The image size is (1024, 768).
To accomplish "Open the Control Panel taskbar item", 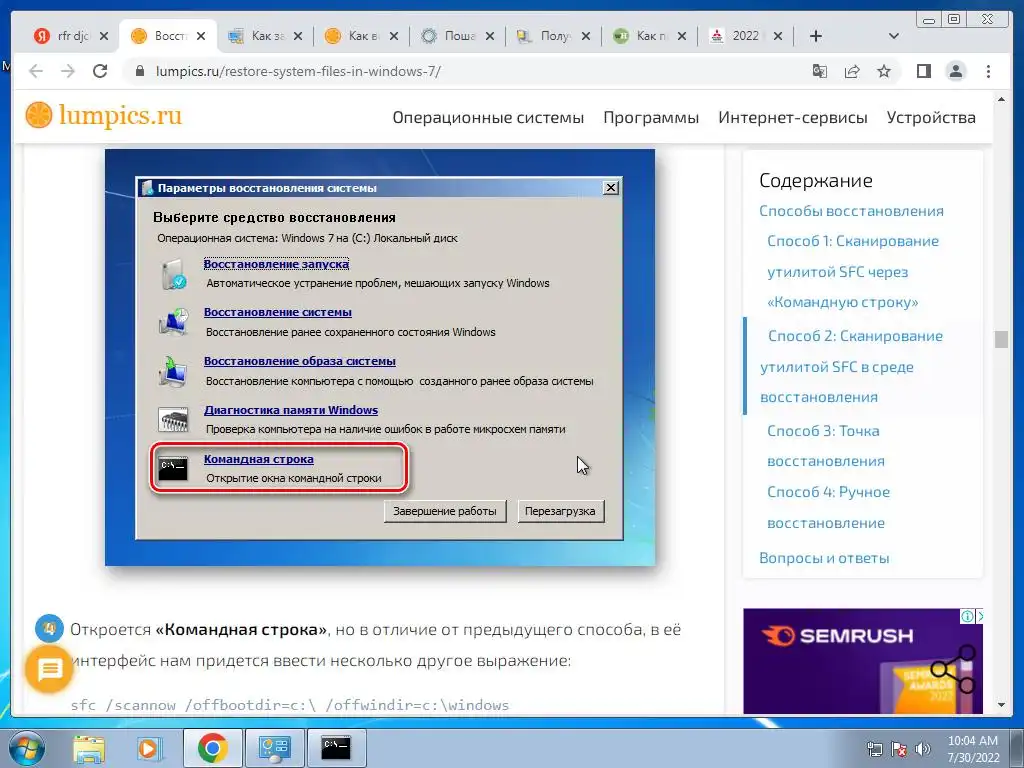I will [274, 748].
